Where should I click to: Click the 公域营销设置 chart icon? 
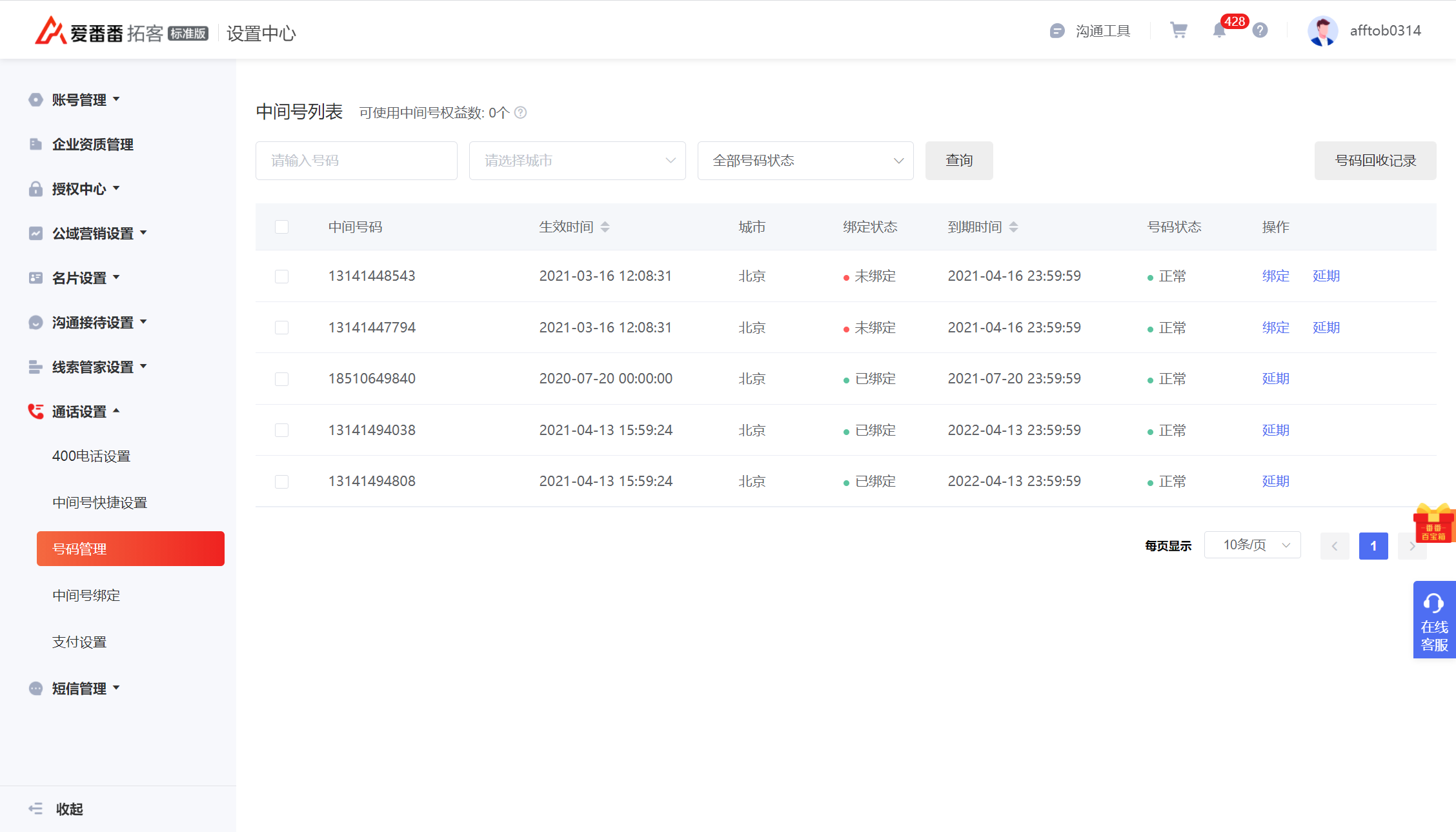coord(35,233)
